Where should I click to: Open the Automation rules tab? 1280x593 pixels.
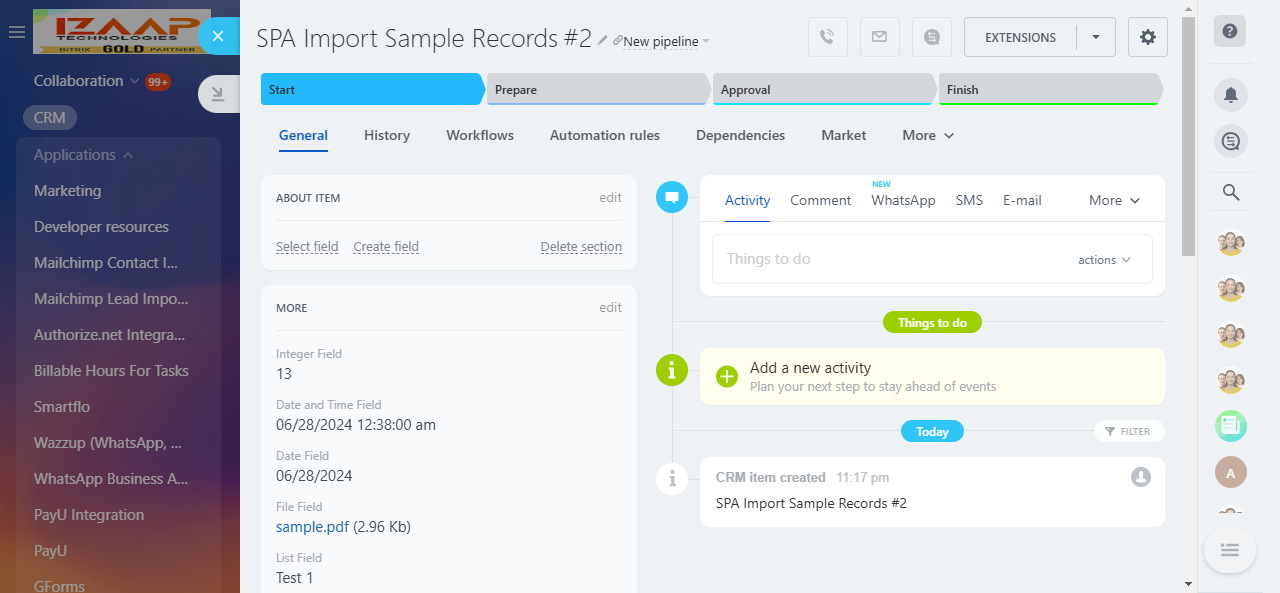coord(604,135)
